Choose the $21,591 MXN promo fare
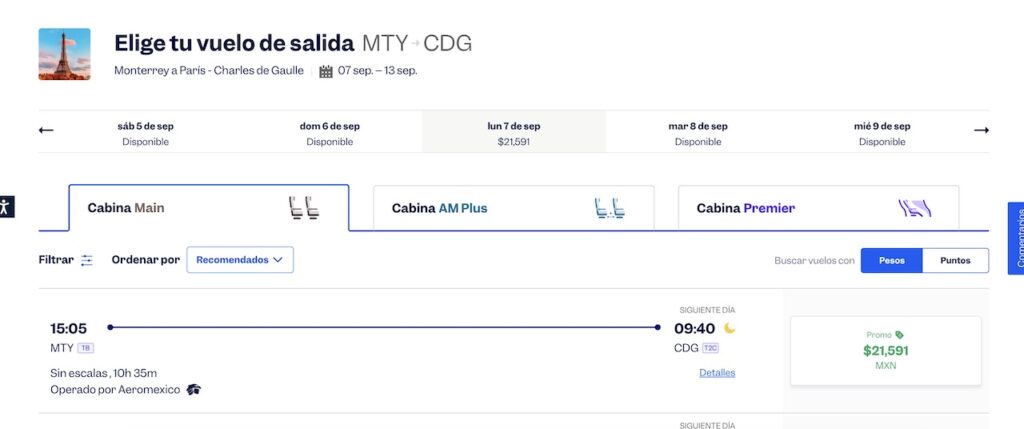This screenshot has height=429, width=1024. tap(886, 351)
